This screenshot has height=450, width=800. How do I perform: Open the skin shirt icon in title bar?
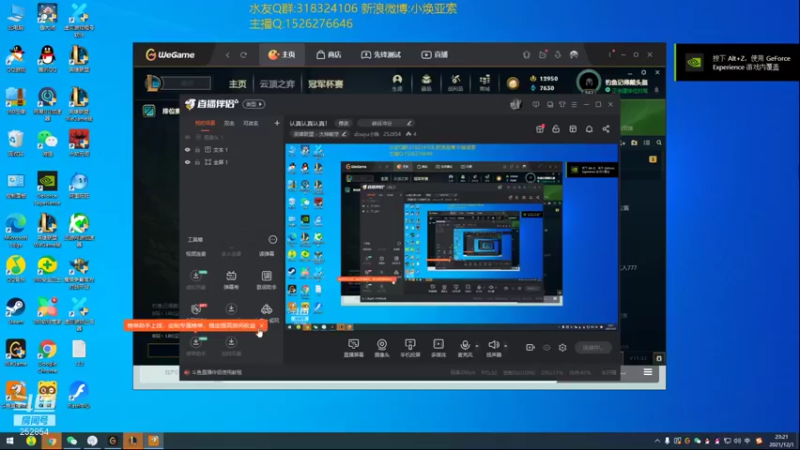(x=562, y=105)
